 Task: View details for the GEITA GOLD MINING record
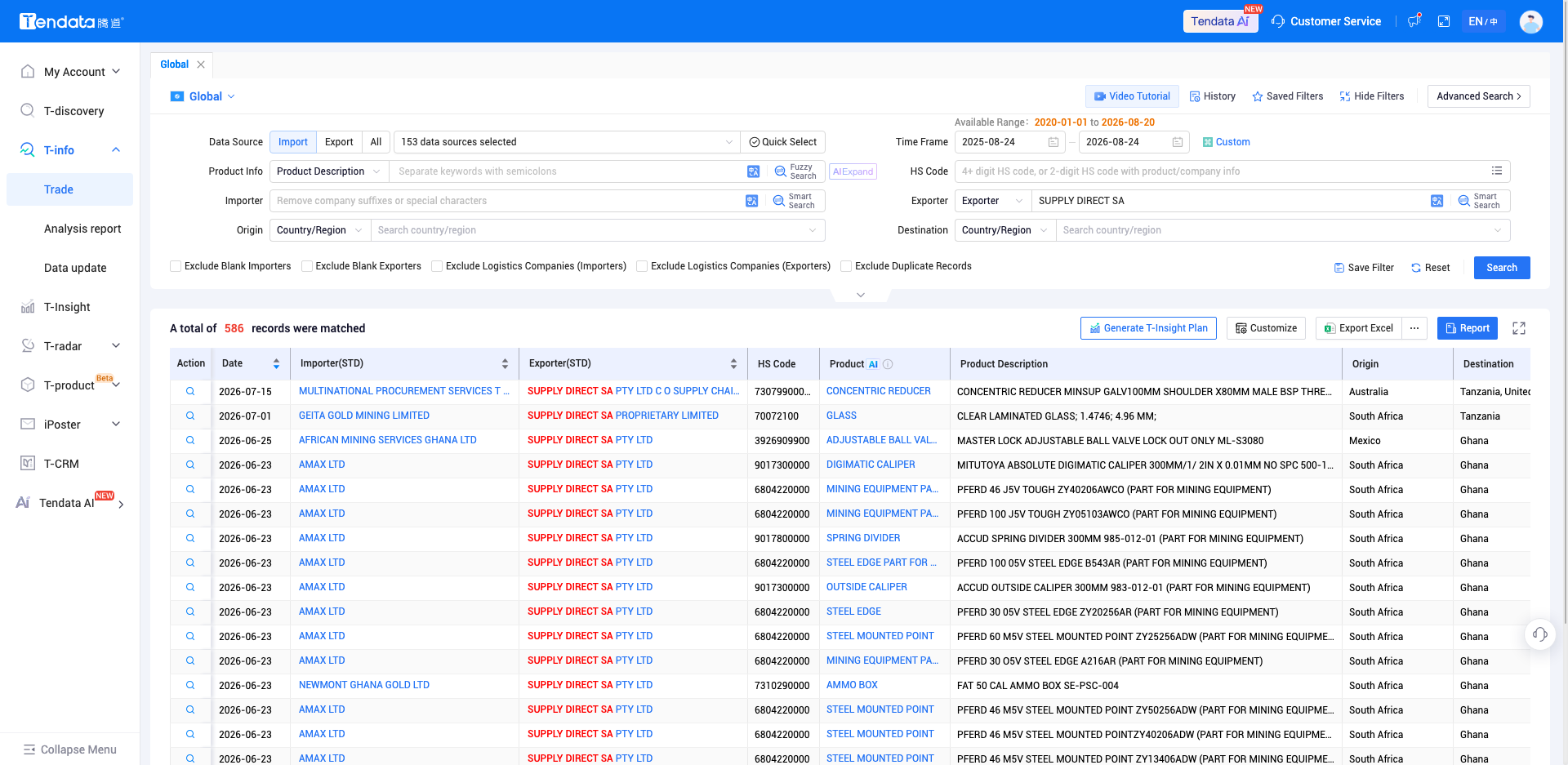[x=190, y=416]
